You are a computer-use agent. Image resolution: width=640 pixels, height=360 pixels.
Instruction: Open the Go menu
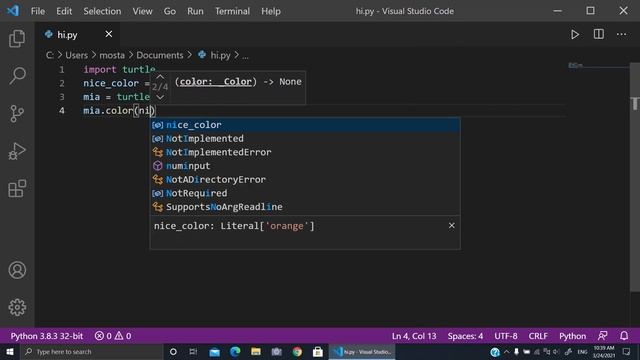[x=169, y=11]
